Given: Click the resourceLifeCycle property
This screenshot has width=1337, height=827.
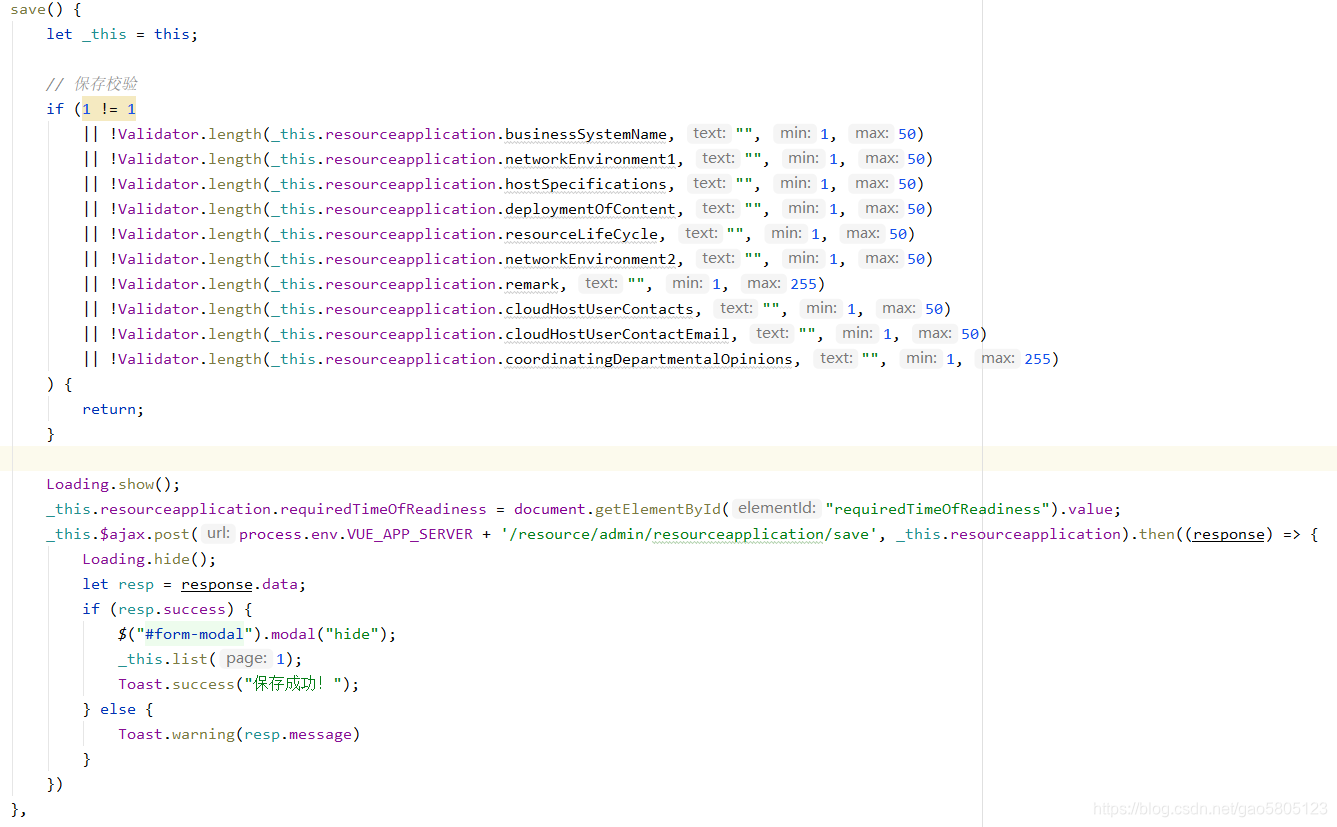Looking at the screenshot, I should tap(581, 234).
